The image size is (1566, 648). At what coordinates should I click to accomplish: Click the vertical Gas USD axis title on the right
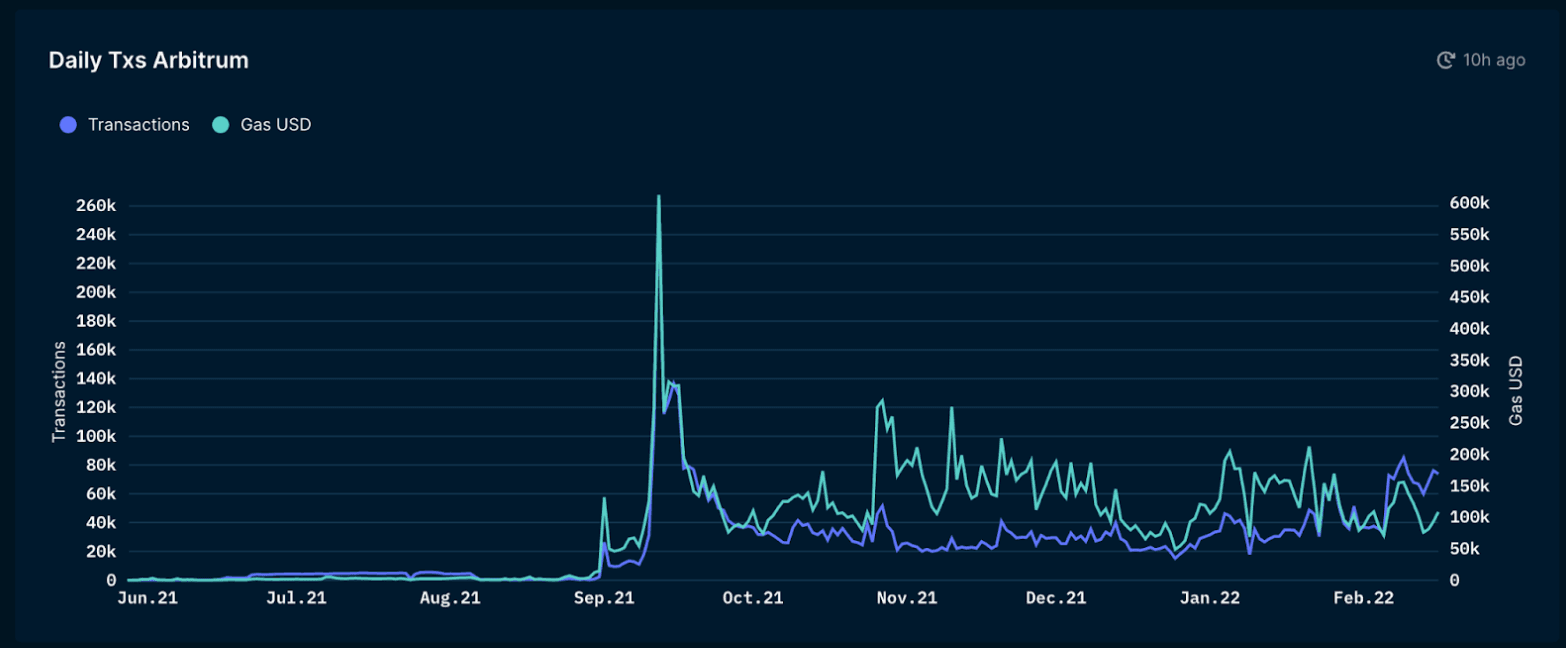[x=1516, y=391]
